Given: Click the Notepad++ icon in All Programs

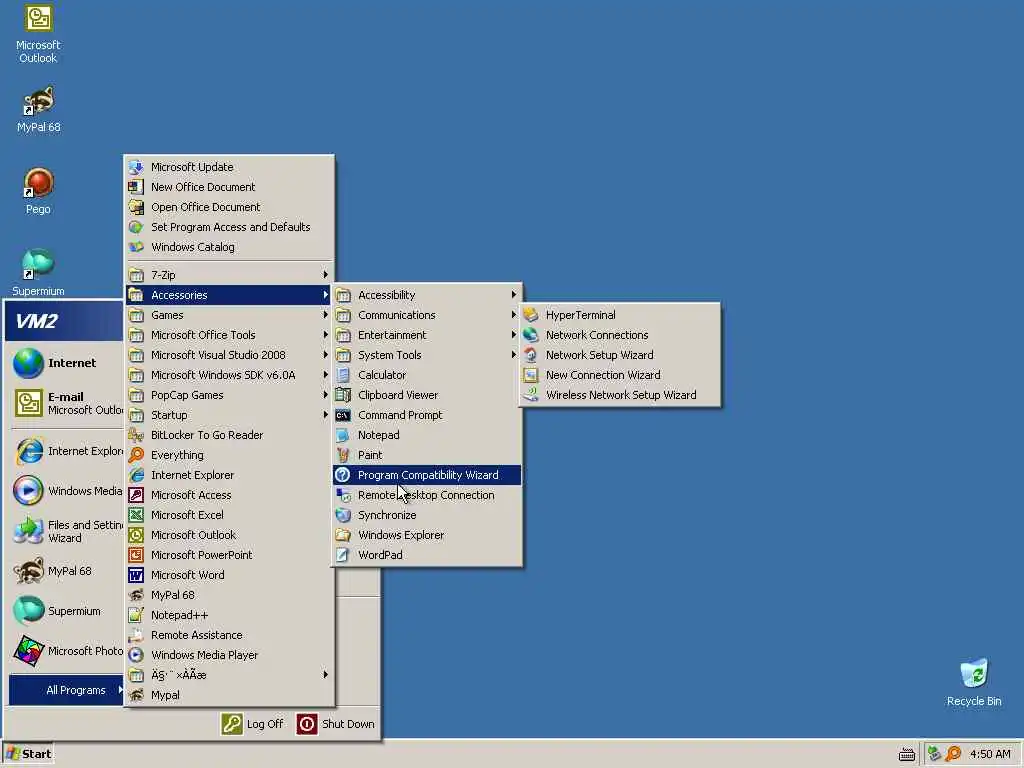Looking at the screenshot, I should pos(136,615).
